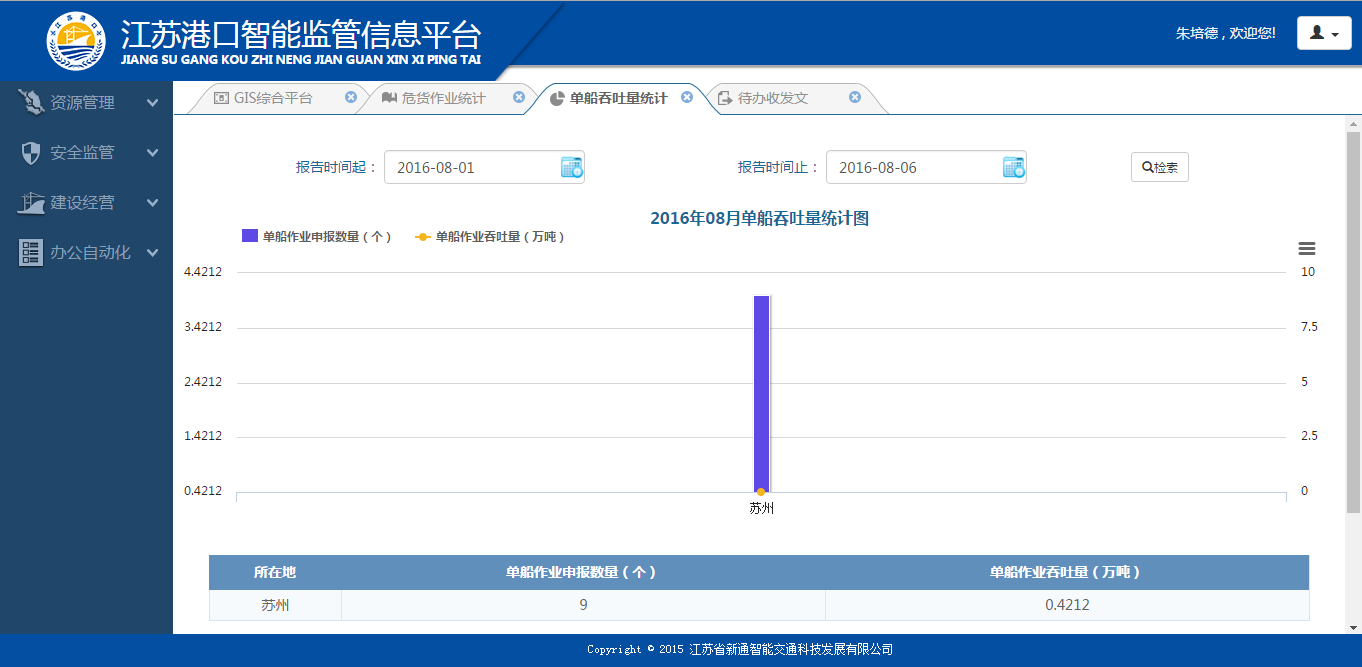Click the report start date input field

(x=470, y=168)
